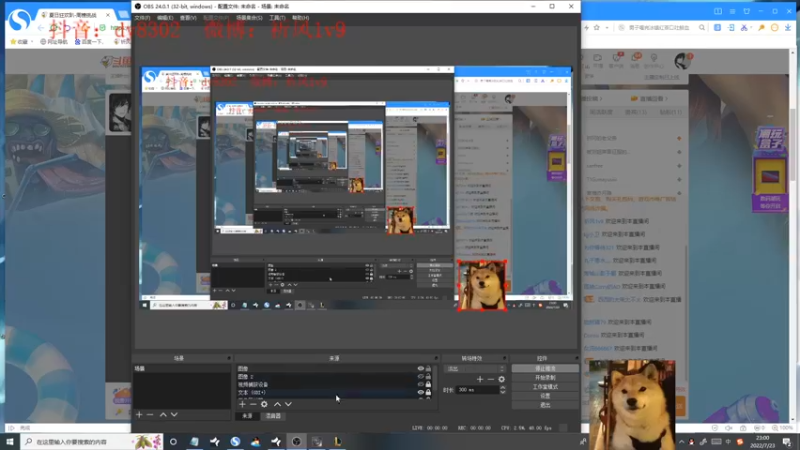Open the scene transition type dropdown

[x=476, y=368]
